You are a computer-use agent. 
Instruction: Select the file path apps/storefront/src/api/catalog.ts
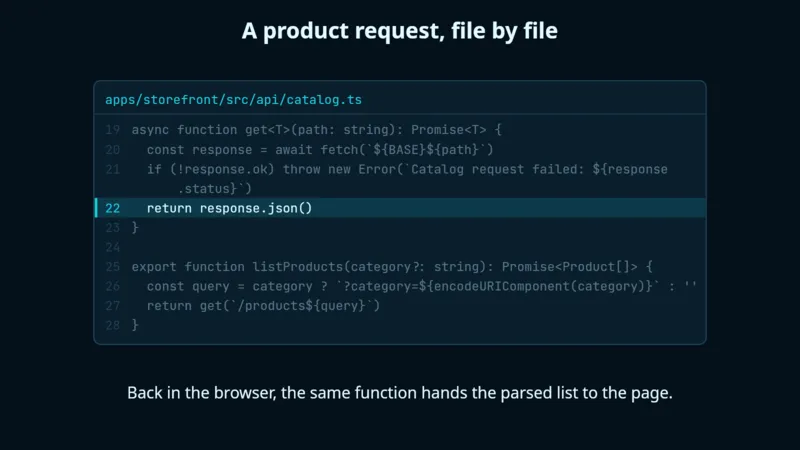click(233, 99)
